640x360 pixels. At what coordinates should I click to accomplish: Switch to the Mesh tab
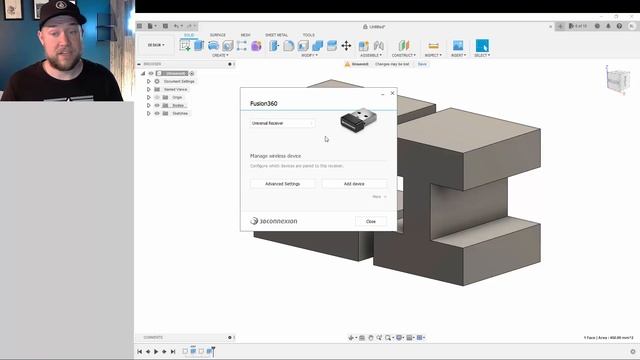[x=245, y=35]
